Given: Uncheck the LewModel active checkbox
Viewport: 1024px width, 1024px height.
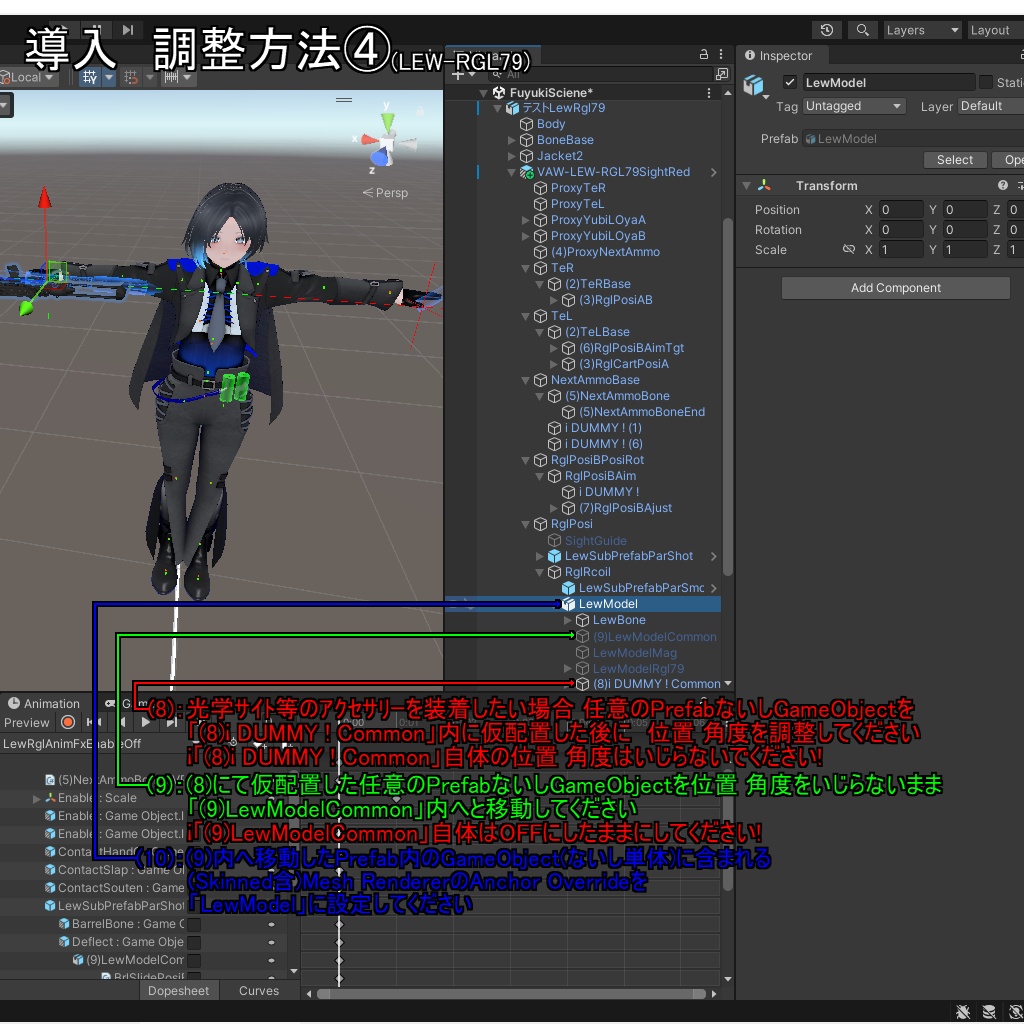Looking at the screenshot, I should 790,82.
